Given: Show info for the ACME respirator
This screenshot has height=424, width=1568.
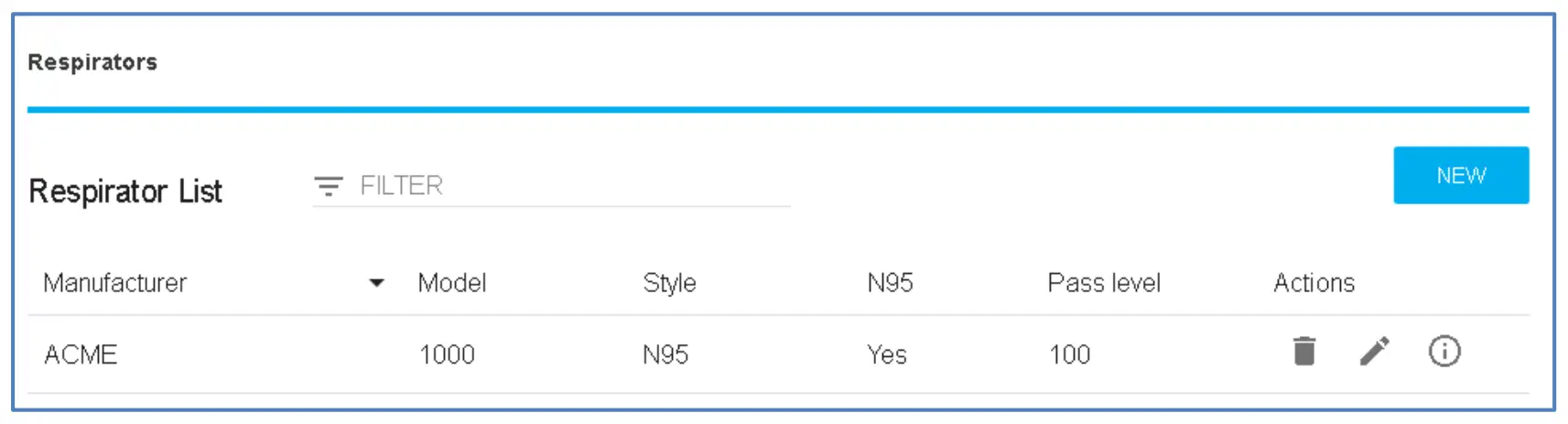Looking at the screenshot, I should [1444, 352].
